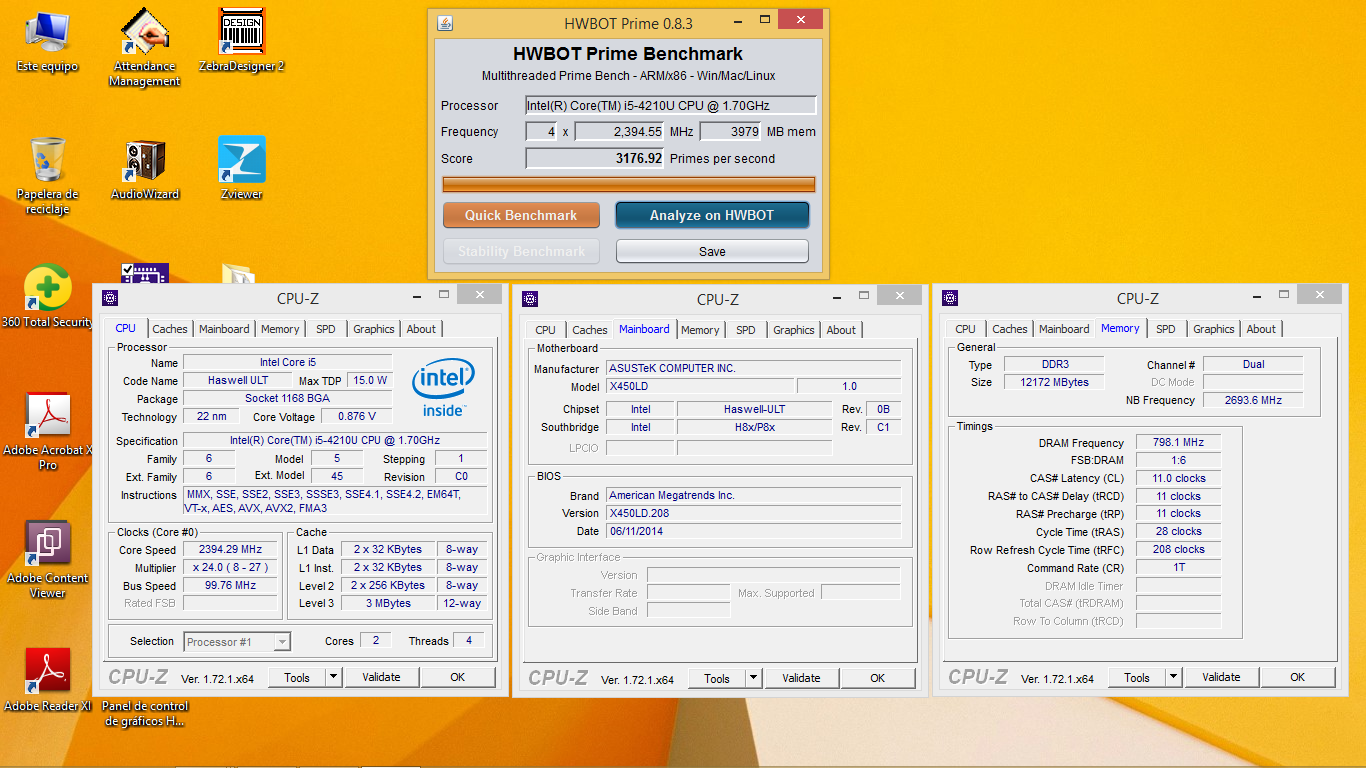This screenshot has width=1366, height=768.
Task: Click Package value Socket 1168 BGA
Action: click(x=287, y=398)
